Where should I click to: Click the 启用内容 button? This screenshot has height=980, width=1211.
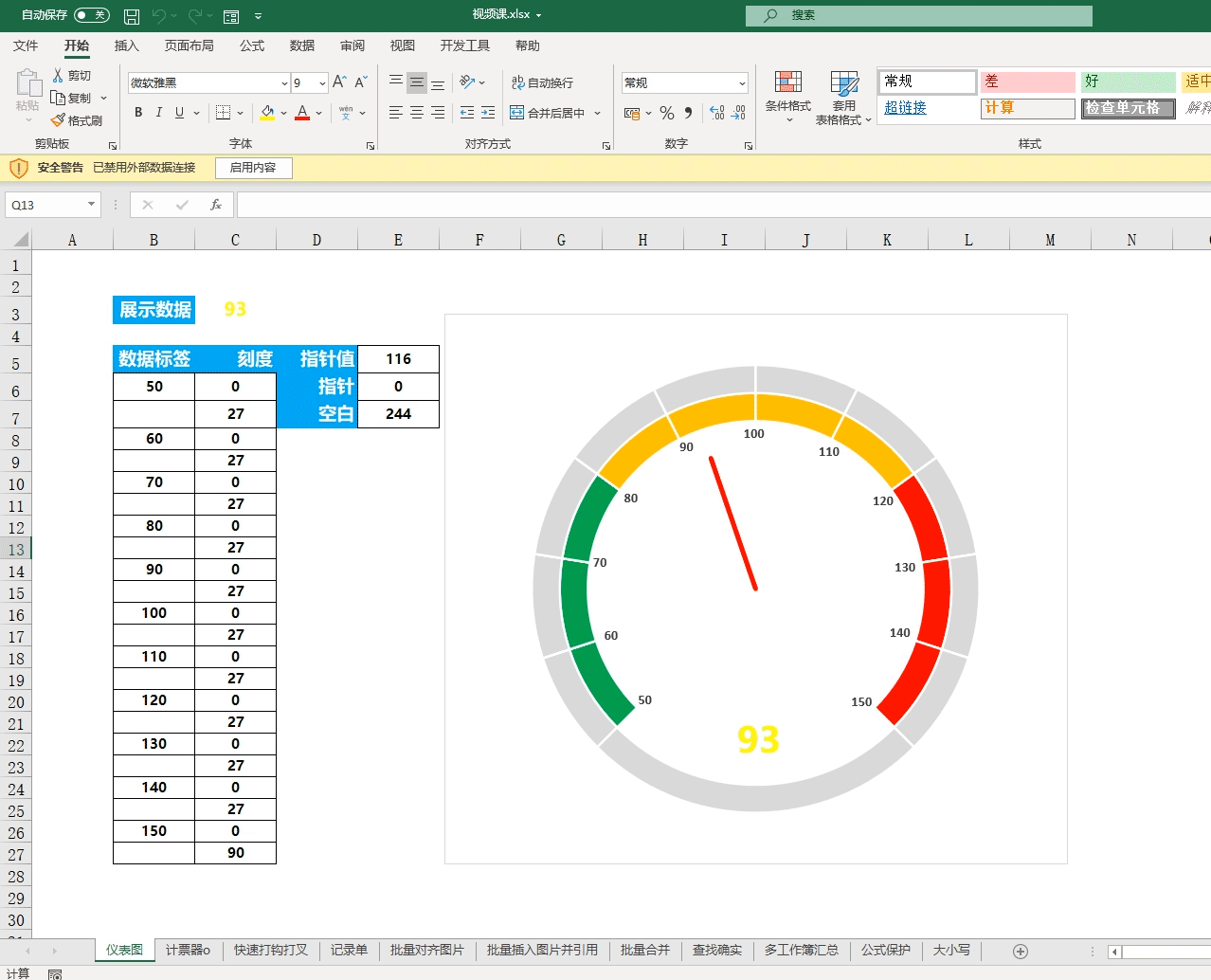click(x=253, y=168)
